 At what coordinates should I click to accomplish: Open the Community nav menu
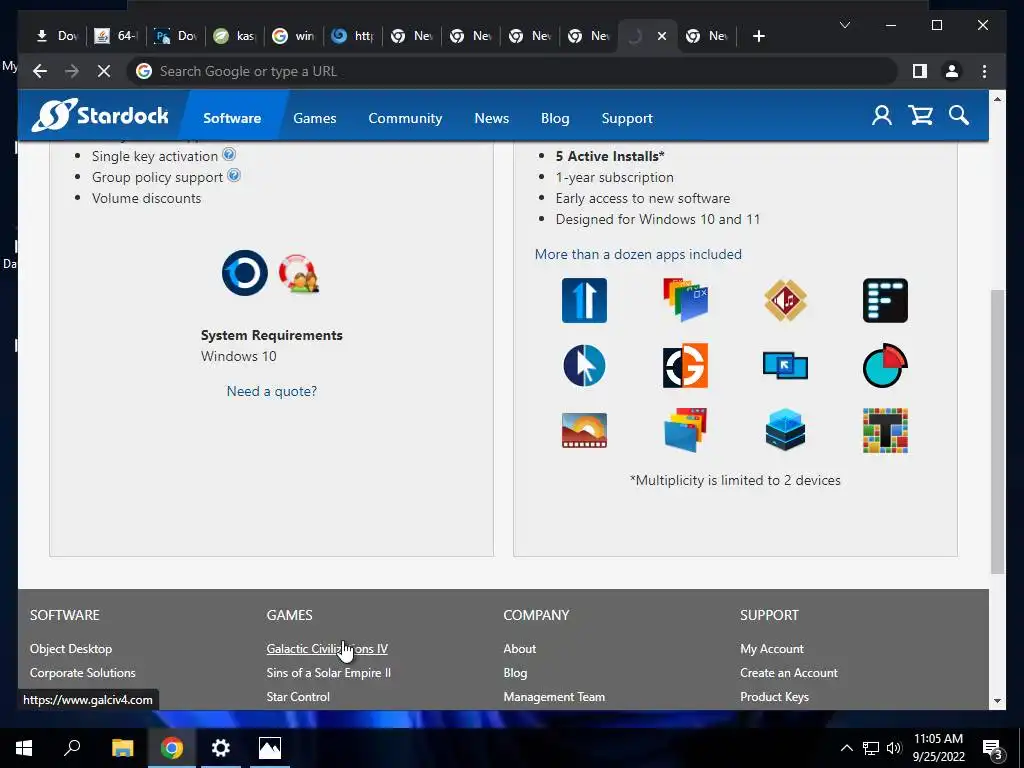pyautogui.click(x=405, y=118)
